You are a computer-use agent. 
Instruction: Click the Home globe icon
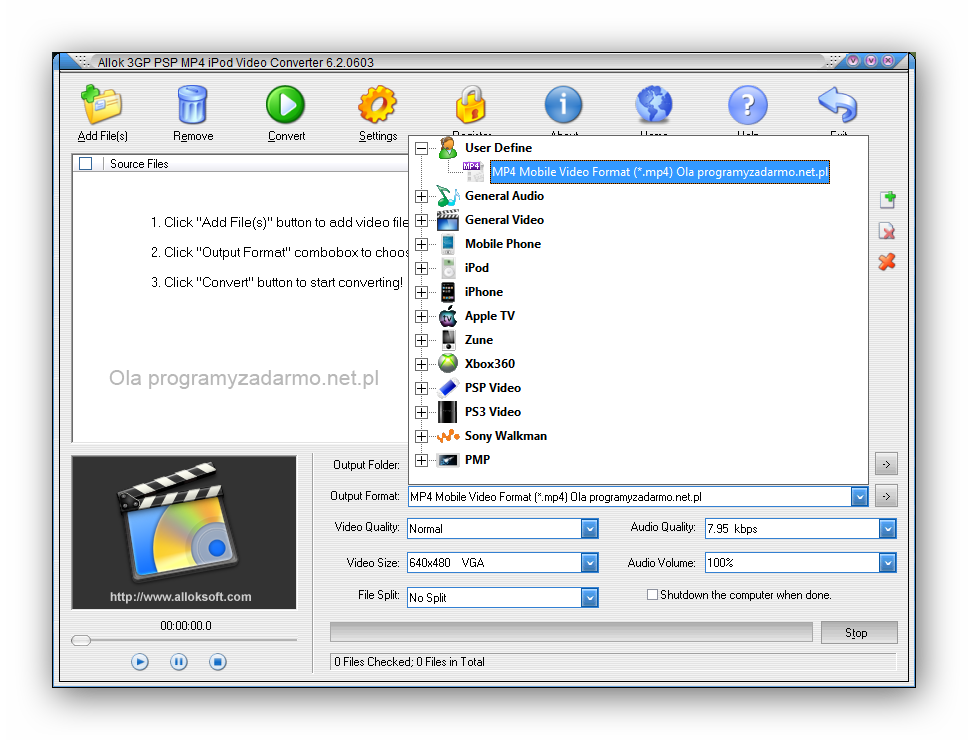[x=654, y=105]
